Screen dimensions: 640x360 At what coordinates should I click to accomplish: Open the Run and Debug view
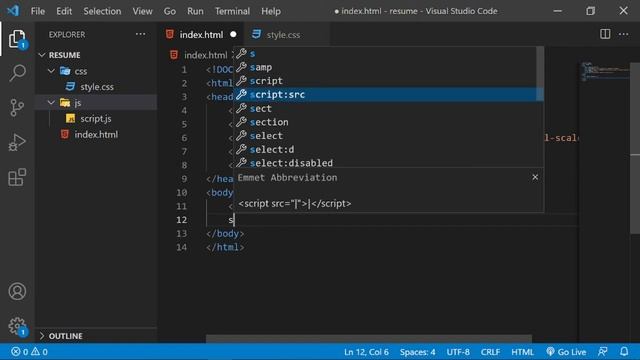[17, 142]
